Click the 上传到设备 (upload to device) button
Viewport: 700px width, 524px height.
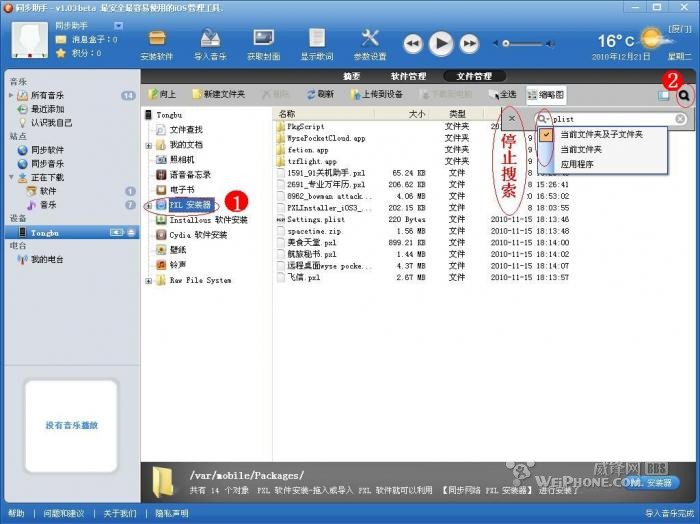tap(375, 94)
